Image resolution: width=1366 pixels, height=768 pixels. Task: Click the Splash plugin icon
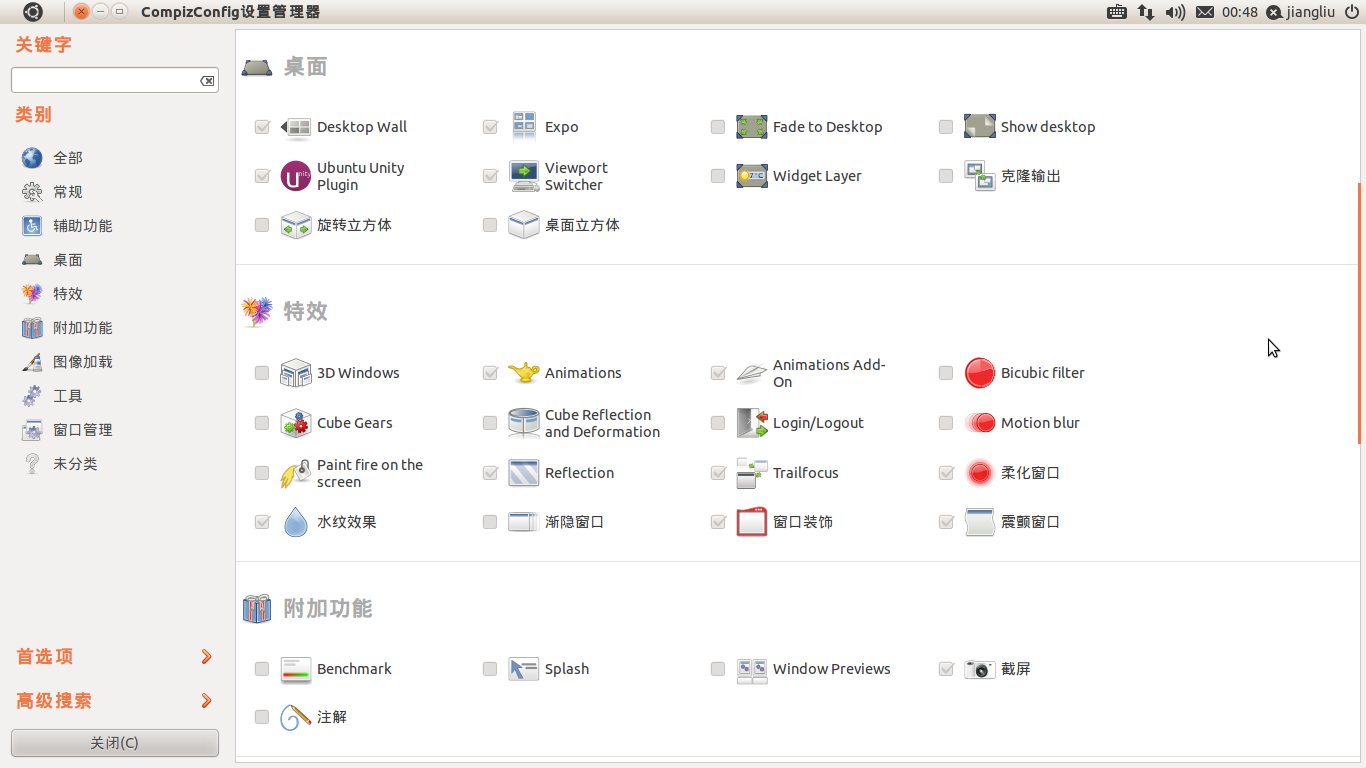pos(524,669)
